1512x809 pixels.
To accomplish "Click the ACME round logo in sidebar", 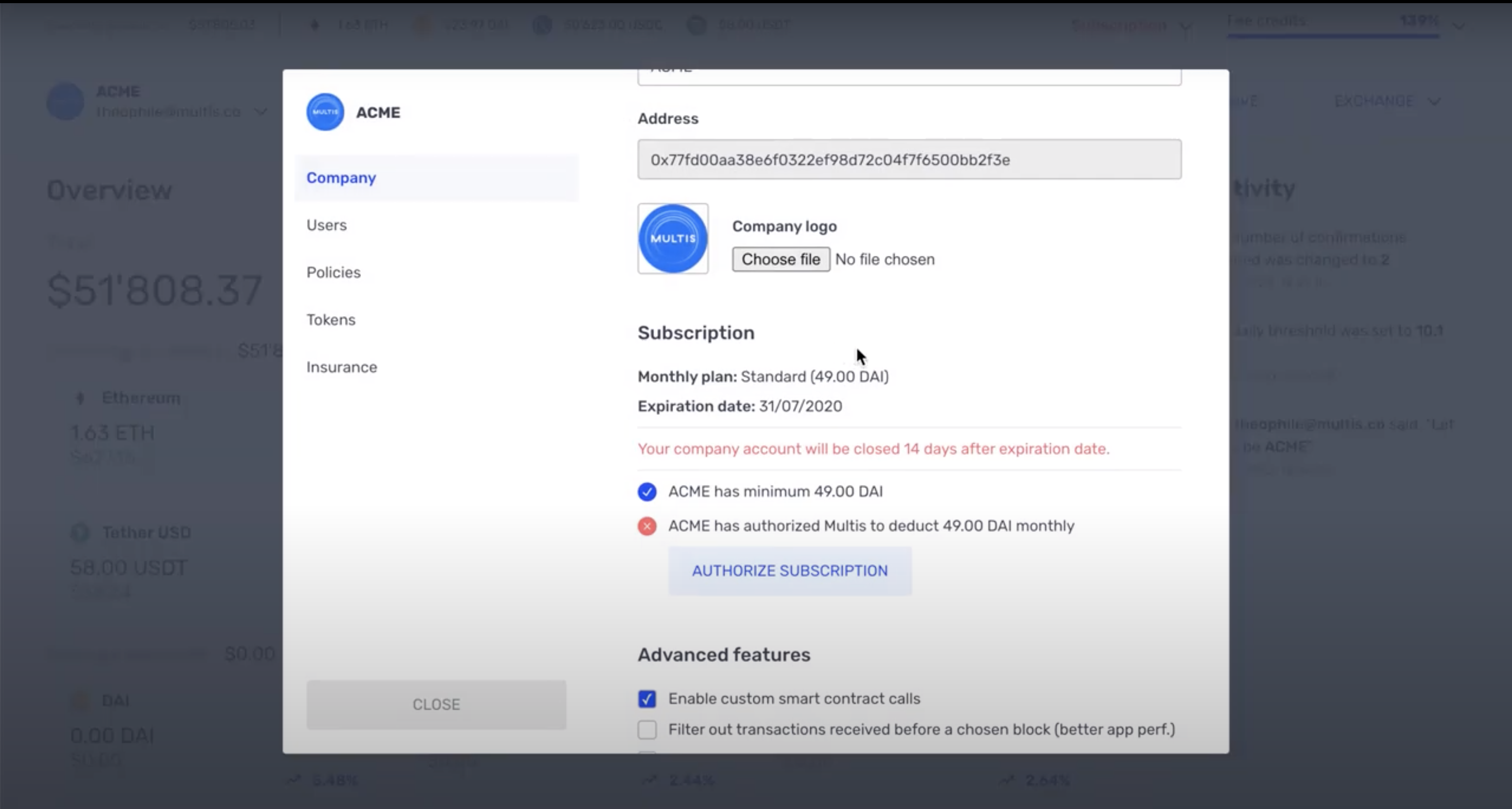I will (325, 112).
